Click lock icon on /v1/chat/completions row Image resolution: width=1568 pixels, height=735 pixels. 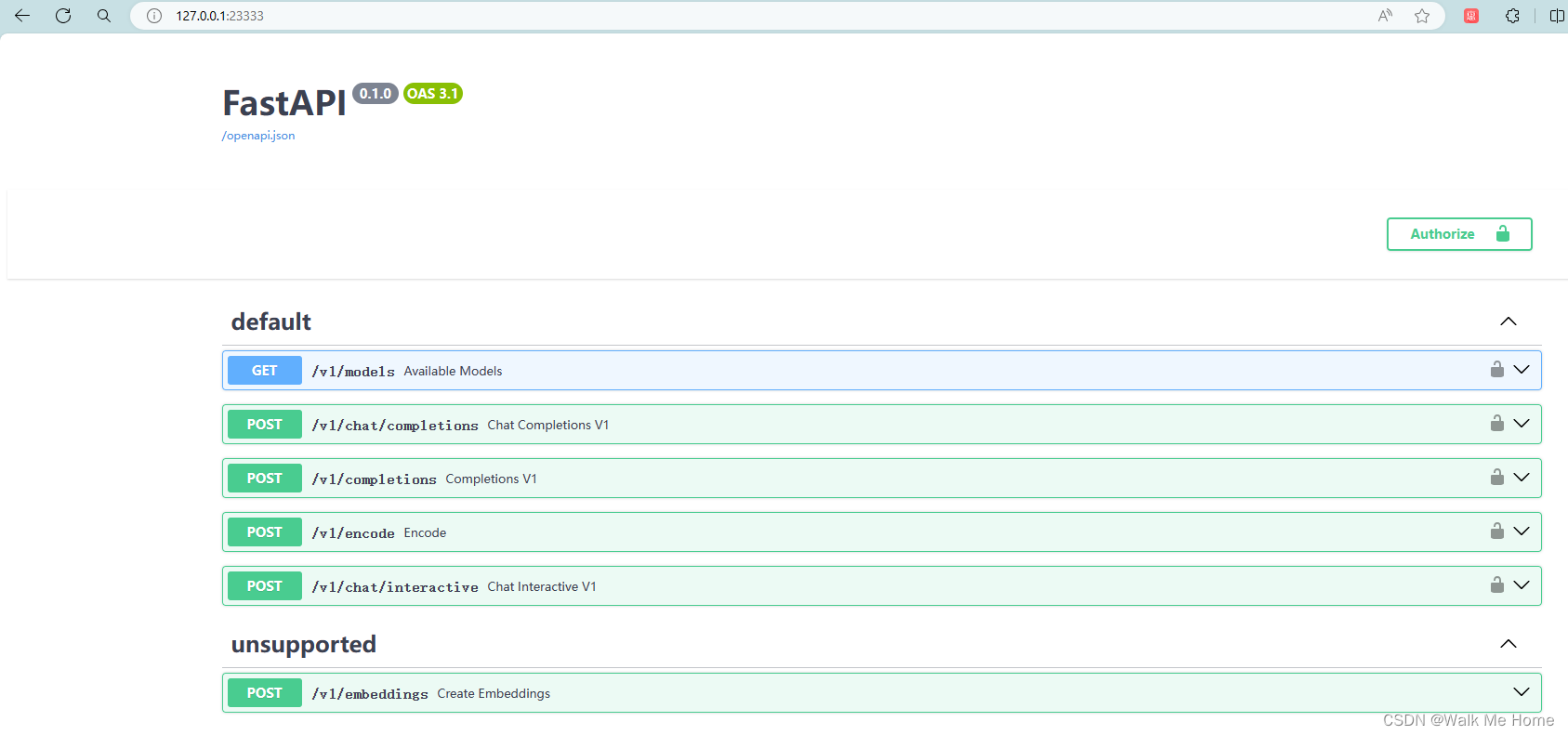click(x=1497, y=423)
